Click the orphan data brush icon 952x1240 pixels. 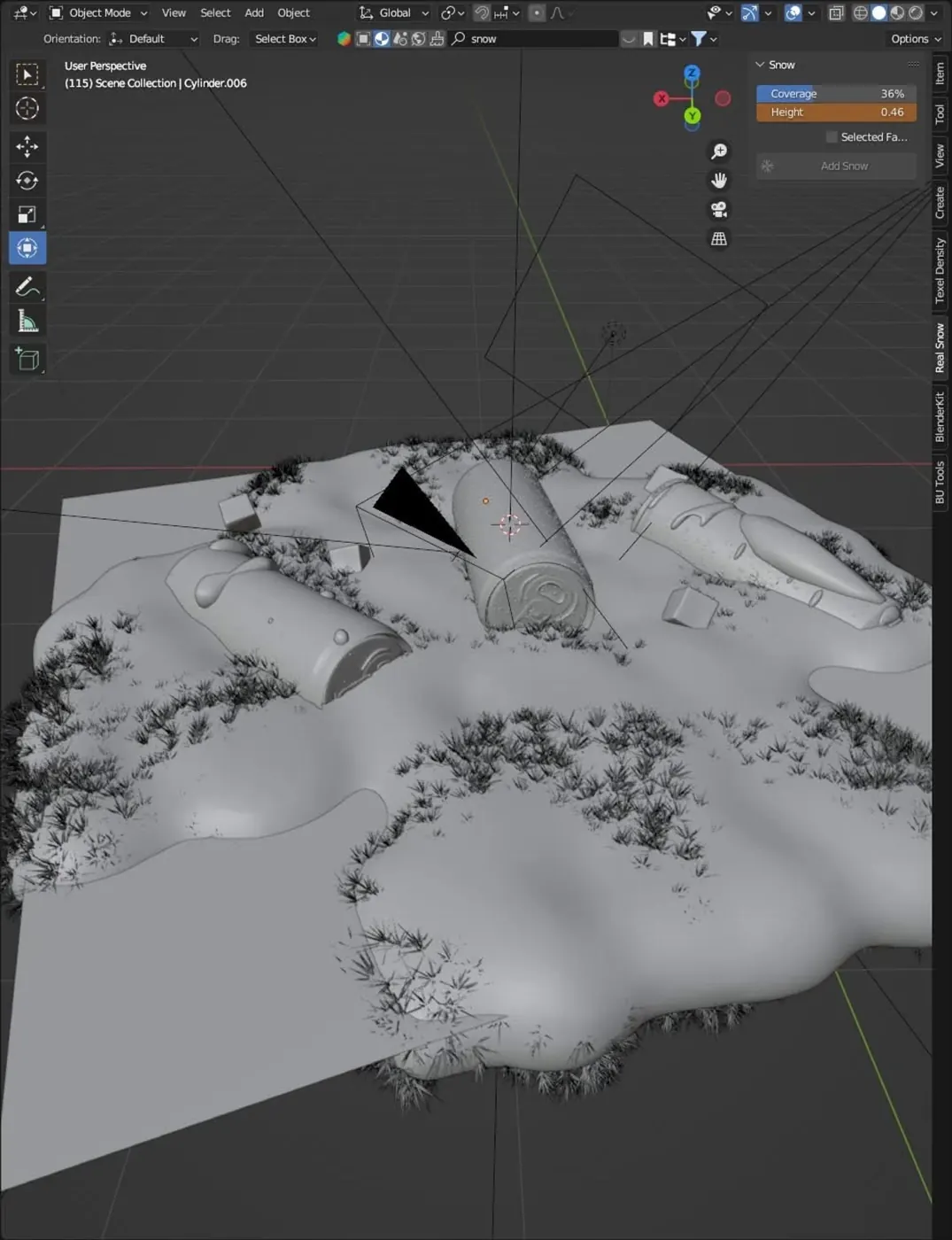click(x=437, y=39)
